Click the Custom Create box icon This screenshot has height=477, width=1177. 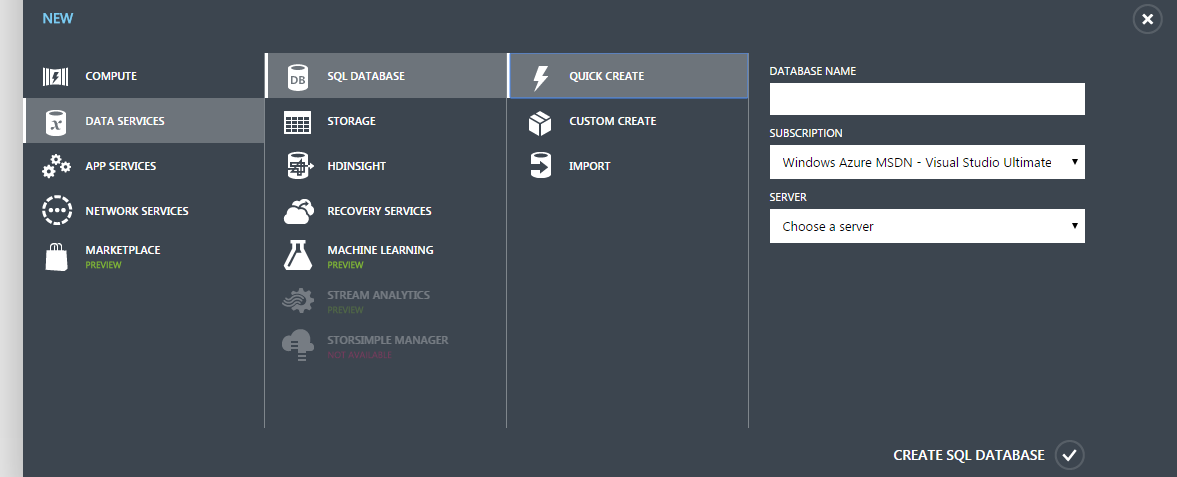click(x=540, y=122)
